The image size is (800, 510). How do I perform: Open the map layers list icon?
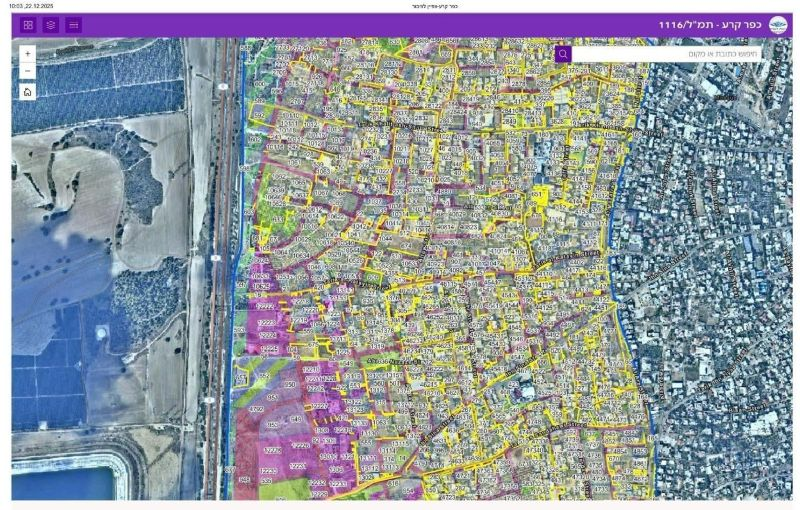click(51, 25)
